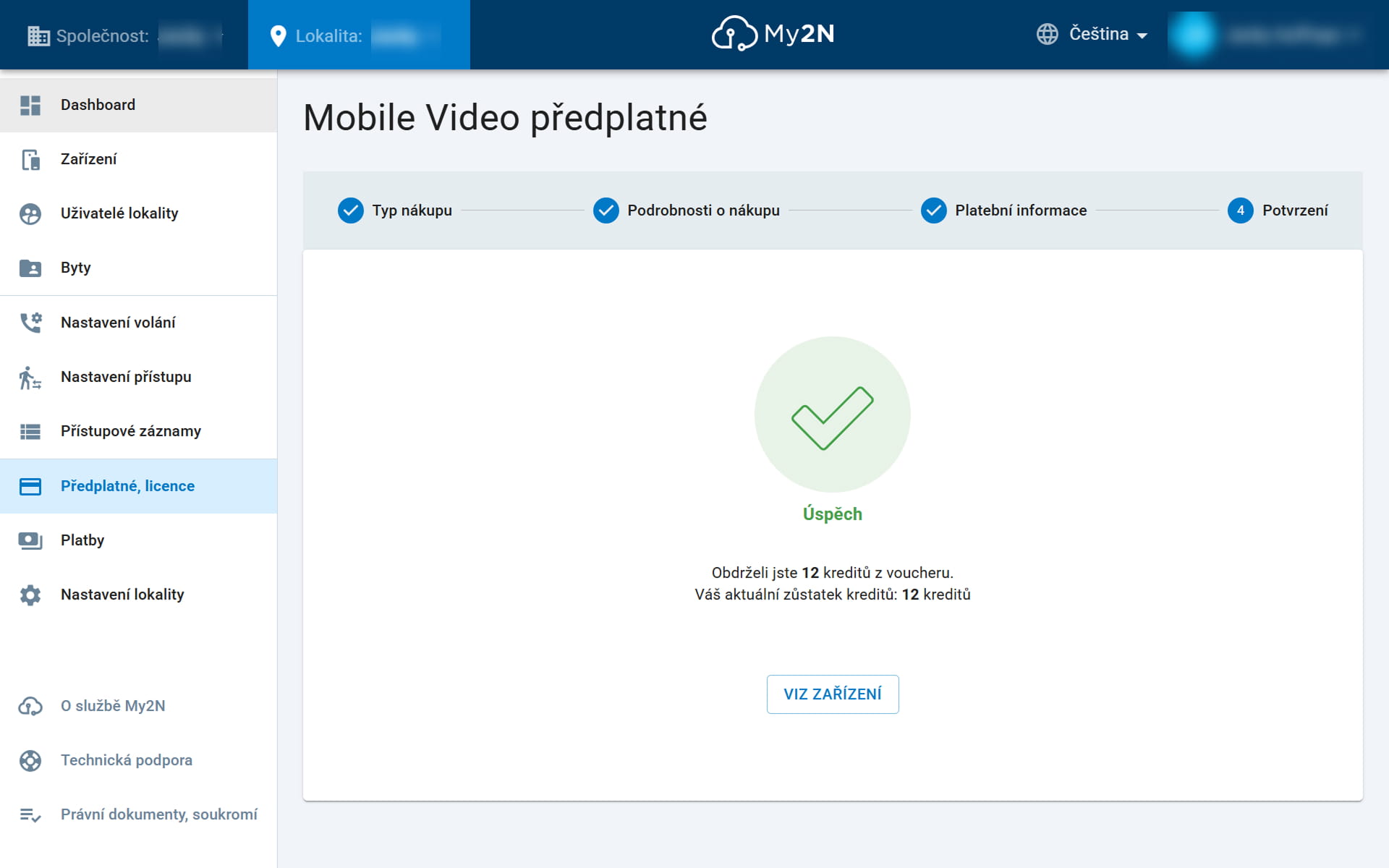This screenshot has width=1389, height=868.
Task: Click the Podrobnosti o nákupu step checkmark
Action: 606,210
